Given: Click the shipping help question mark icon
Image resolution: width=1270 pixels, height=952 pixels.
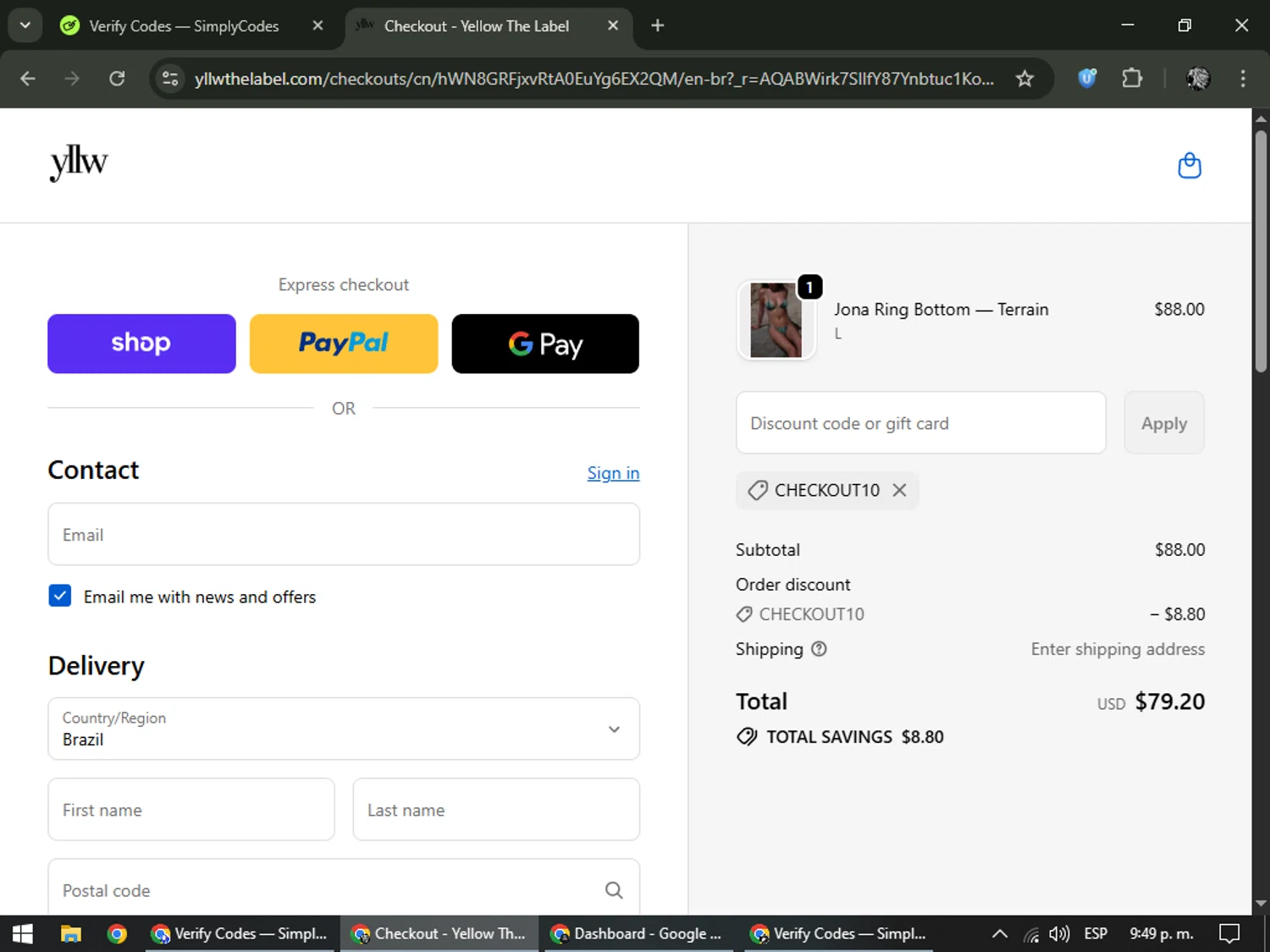Looking at the screenshot, I should click(x=819, y=649).
